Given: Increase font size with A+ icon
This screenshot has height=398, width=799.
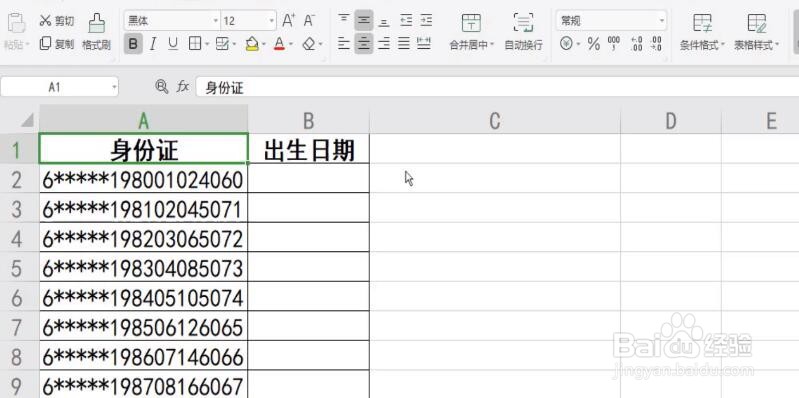Looking at the screenshot, I should (x=288, y=21).
